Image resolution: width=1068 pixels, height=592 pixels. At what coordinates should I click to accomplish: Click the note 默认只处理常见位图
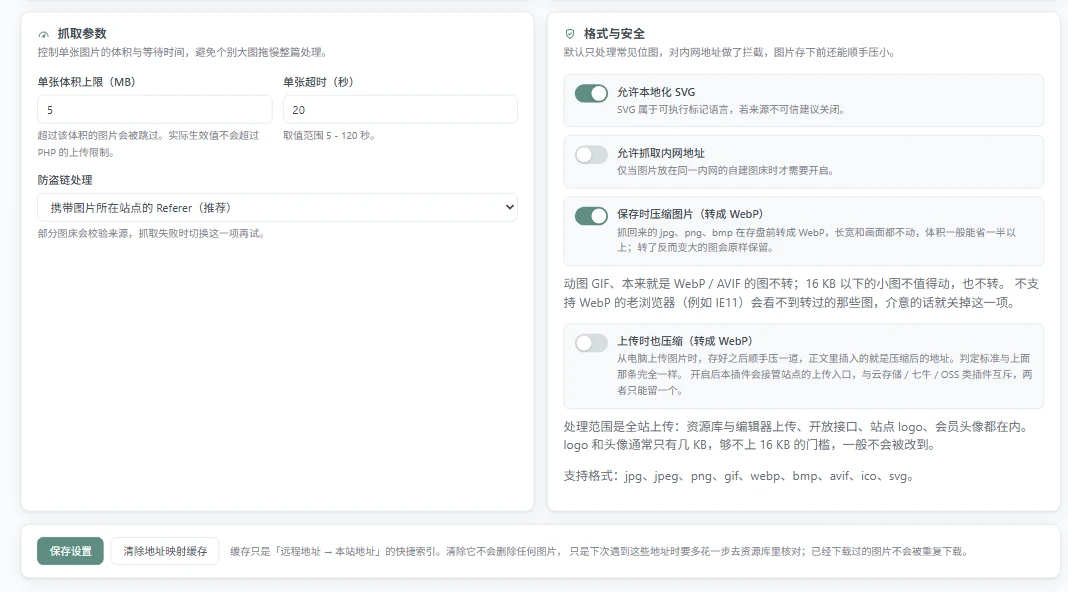729,52
